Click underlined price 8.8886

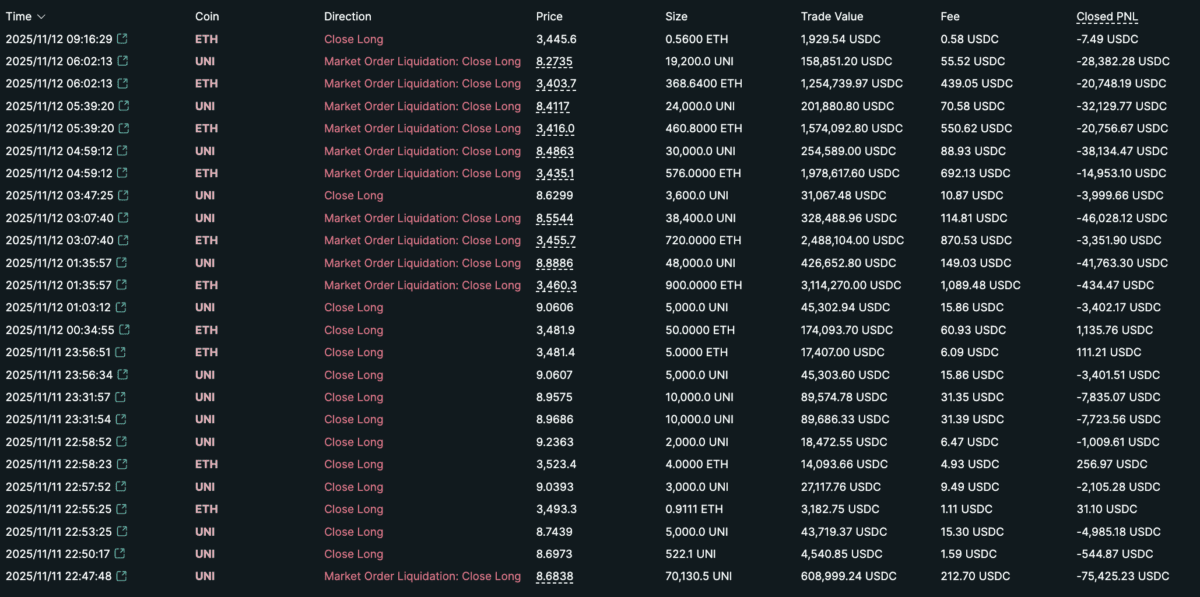pos(555,263)
